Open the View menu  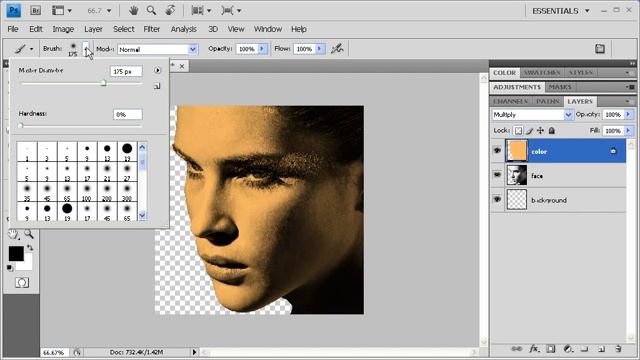236,29
